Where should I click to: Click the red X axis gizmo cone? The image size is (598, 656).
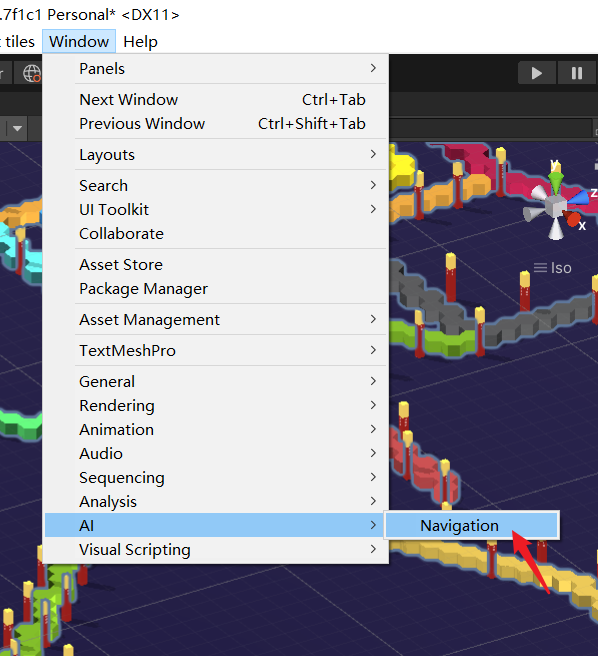(572, 218)
